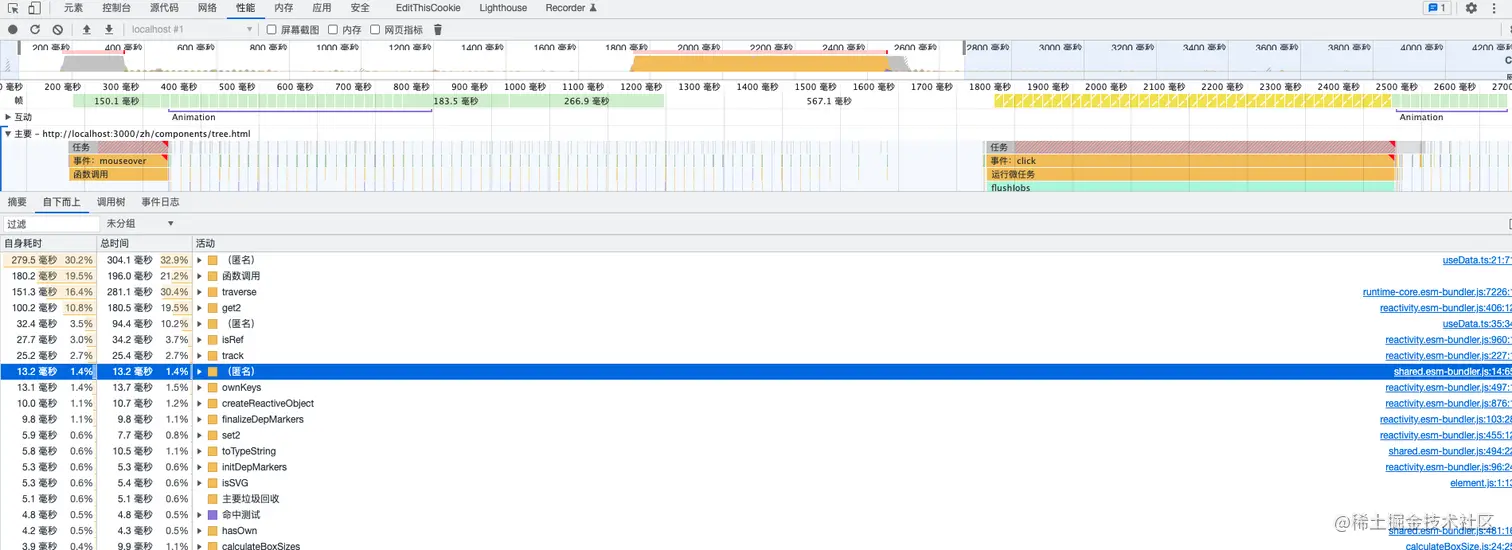
Task: Select the initDepMarkers row
Action: point(756,467)
